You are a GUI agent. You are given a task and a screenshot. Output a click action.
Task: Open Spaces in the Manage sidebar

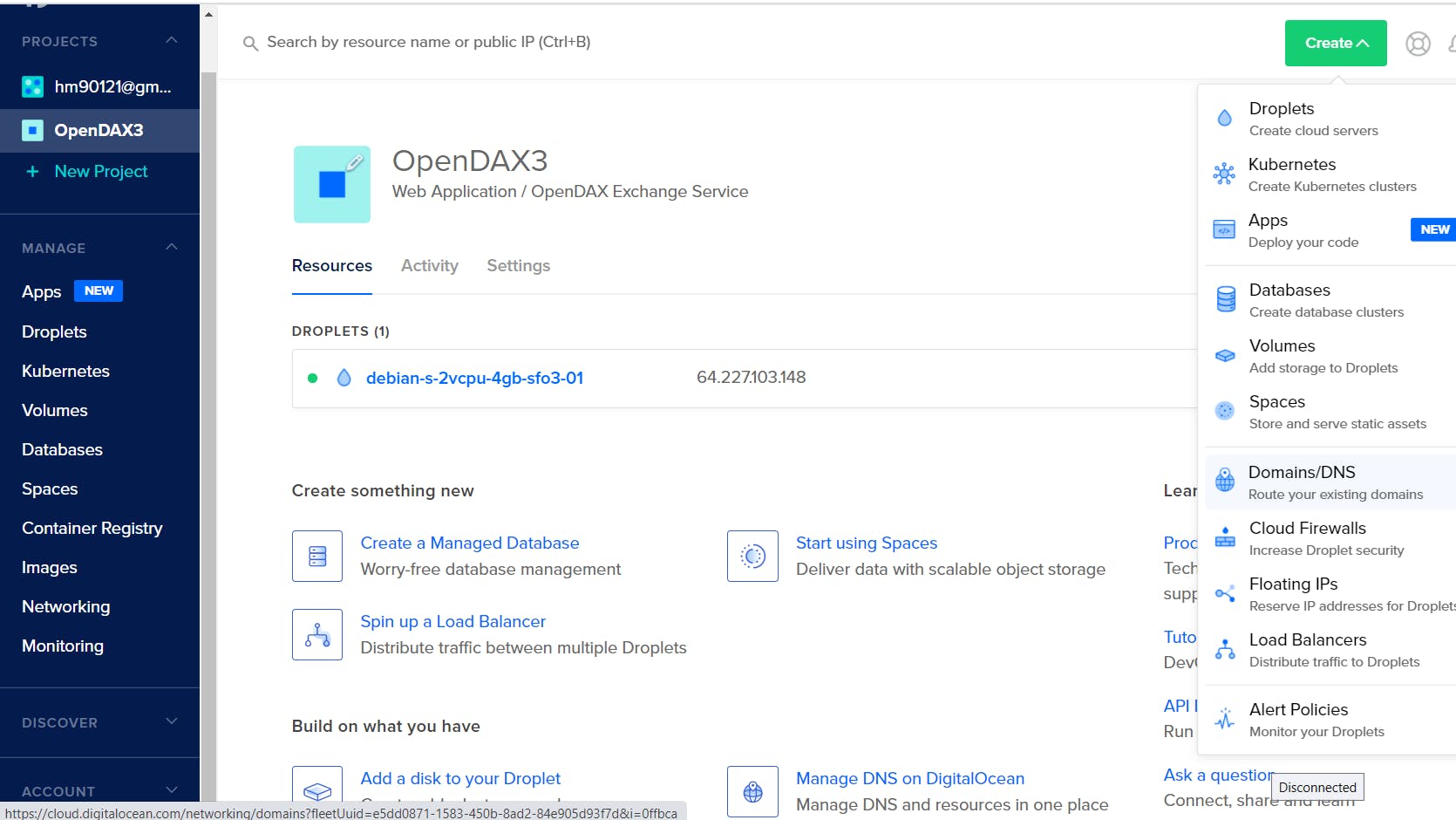click(x=50, y=489)
